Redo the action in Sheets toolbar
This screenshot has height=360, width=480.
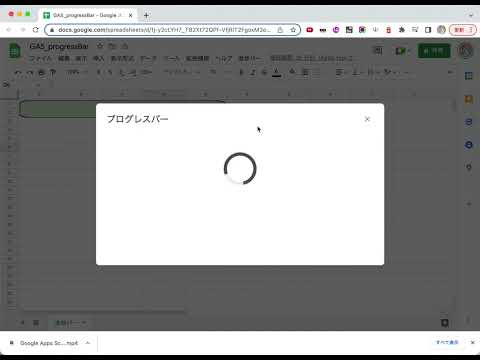[30, 72]
